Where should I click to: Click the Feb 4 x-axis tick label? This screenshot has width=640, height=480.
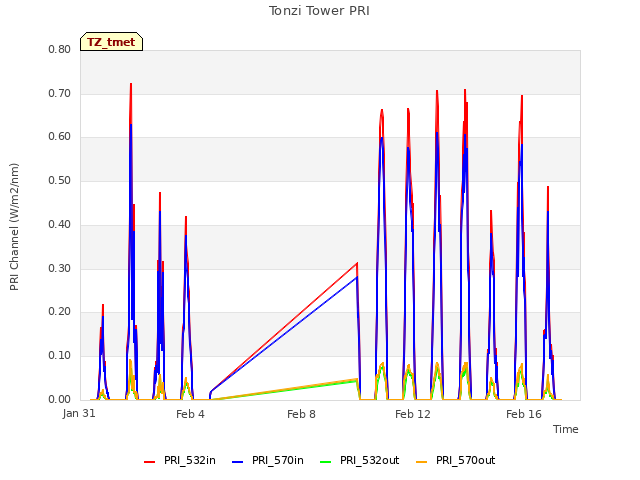coord(190,414)
